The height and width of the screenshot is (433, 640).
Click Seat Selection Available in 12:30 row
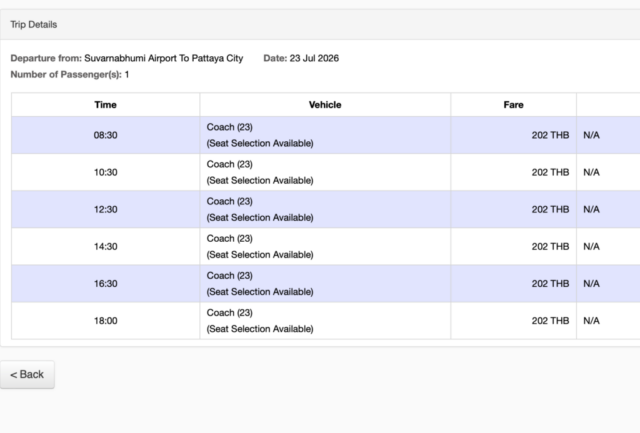(260, 218)
